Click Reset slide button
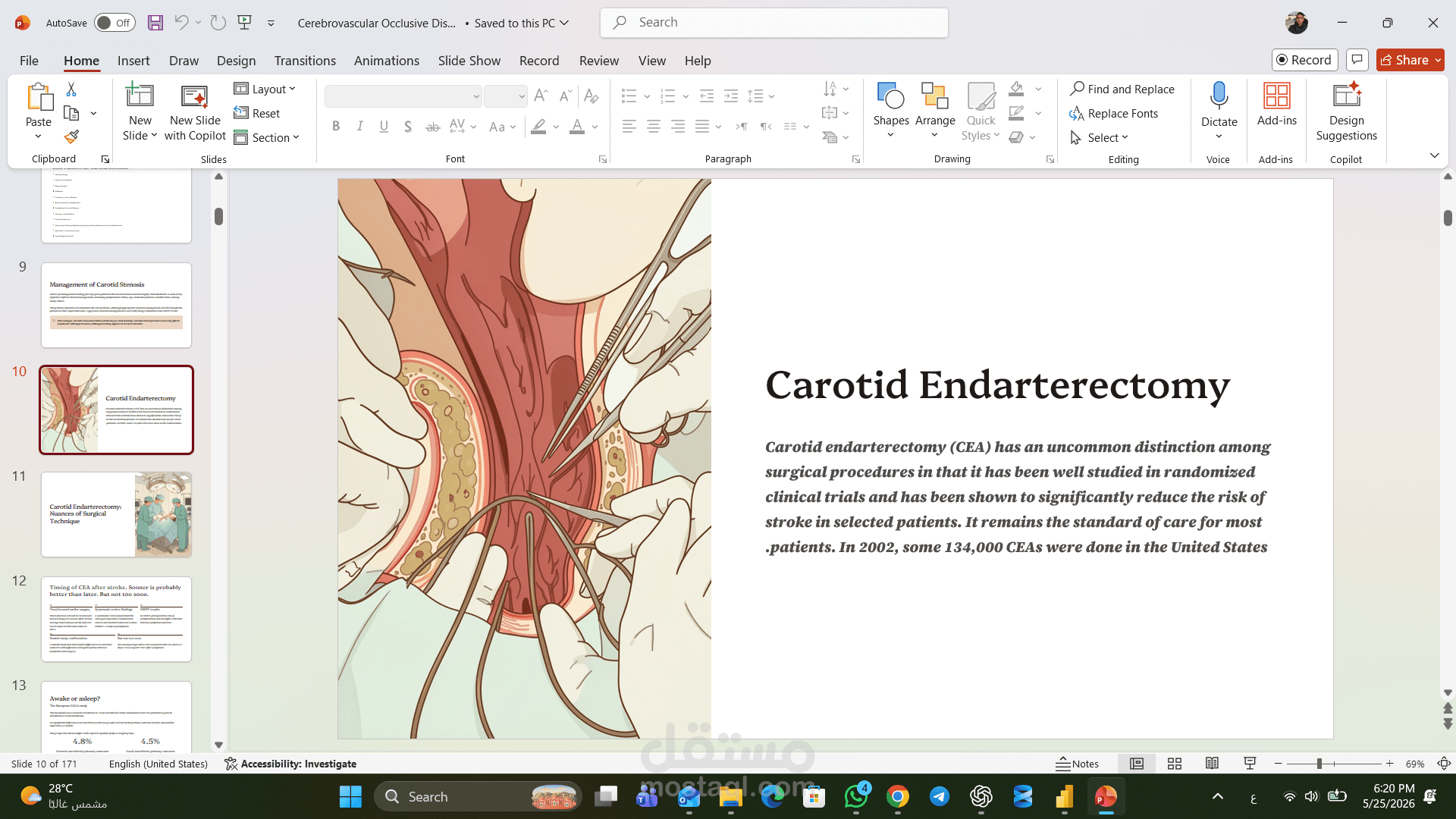 tap(257, 113)
